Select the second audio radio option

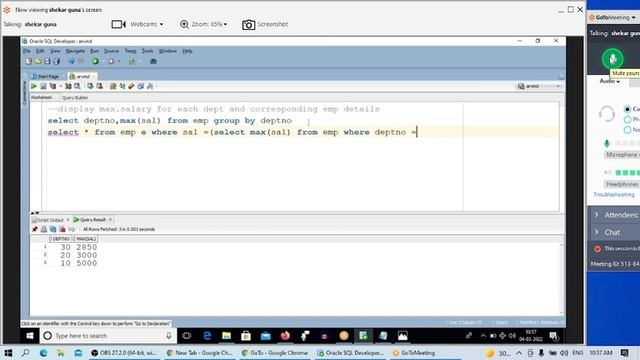pyautogui.click(x=627, y=120)
